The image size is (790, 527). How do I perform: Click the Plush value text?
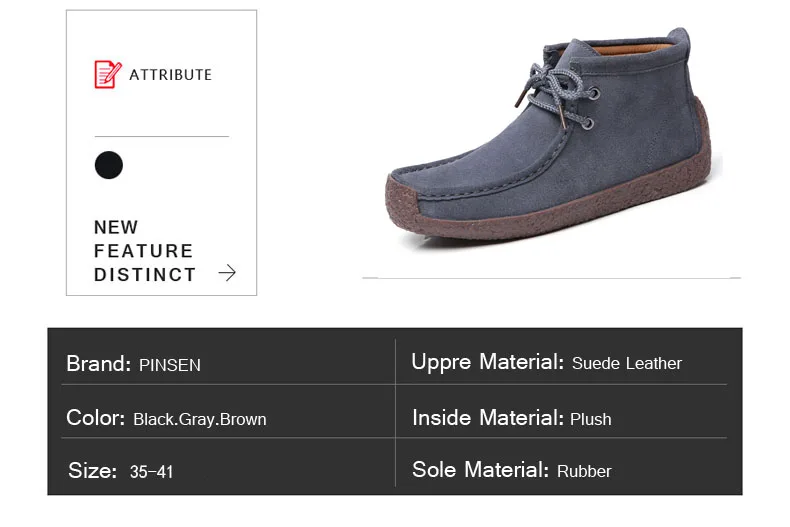coord(590,419)
